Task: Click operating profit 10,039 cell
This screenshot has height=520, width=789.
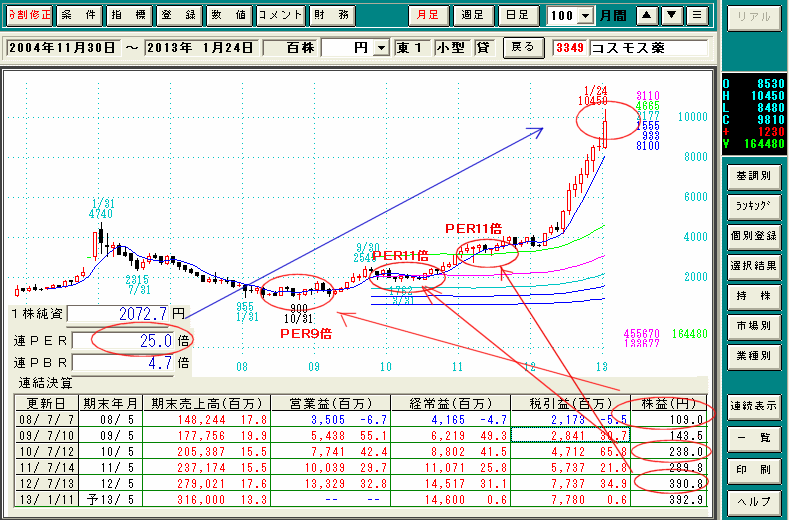Action: [x=325, y=468]
